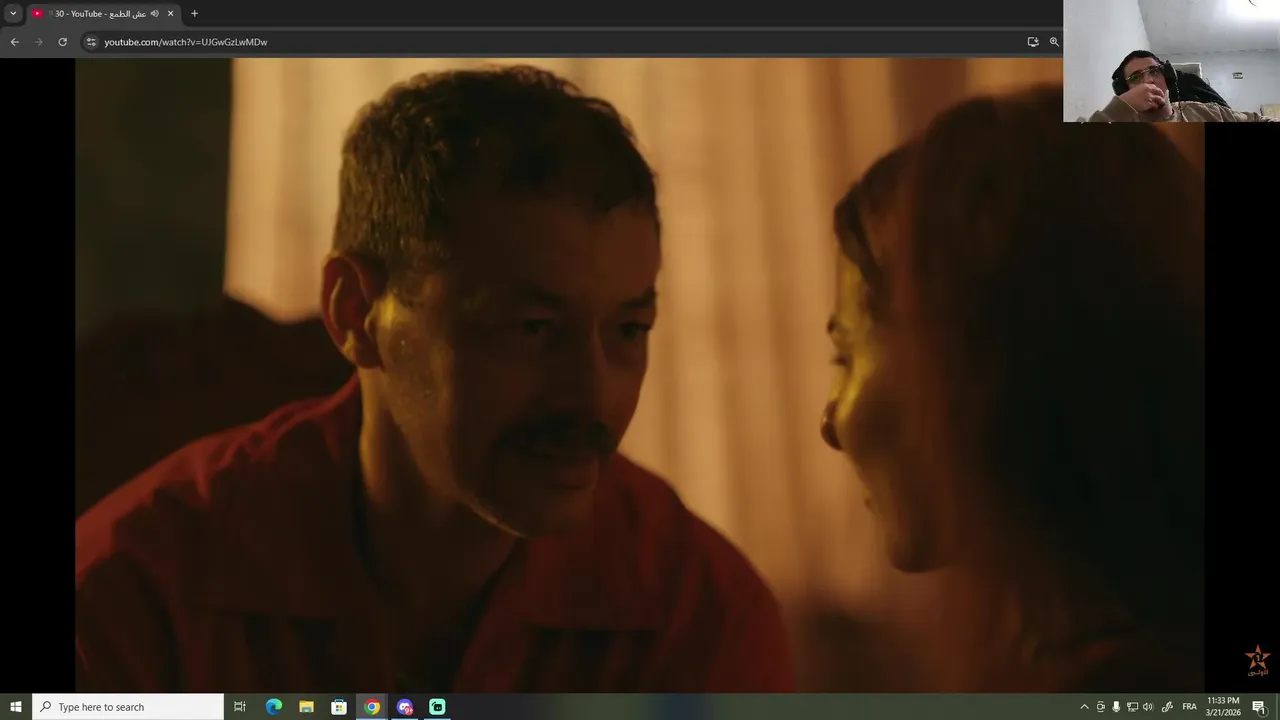Close the YouTube tab

[x=171, y=13]
